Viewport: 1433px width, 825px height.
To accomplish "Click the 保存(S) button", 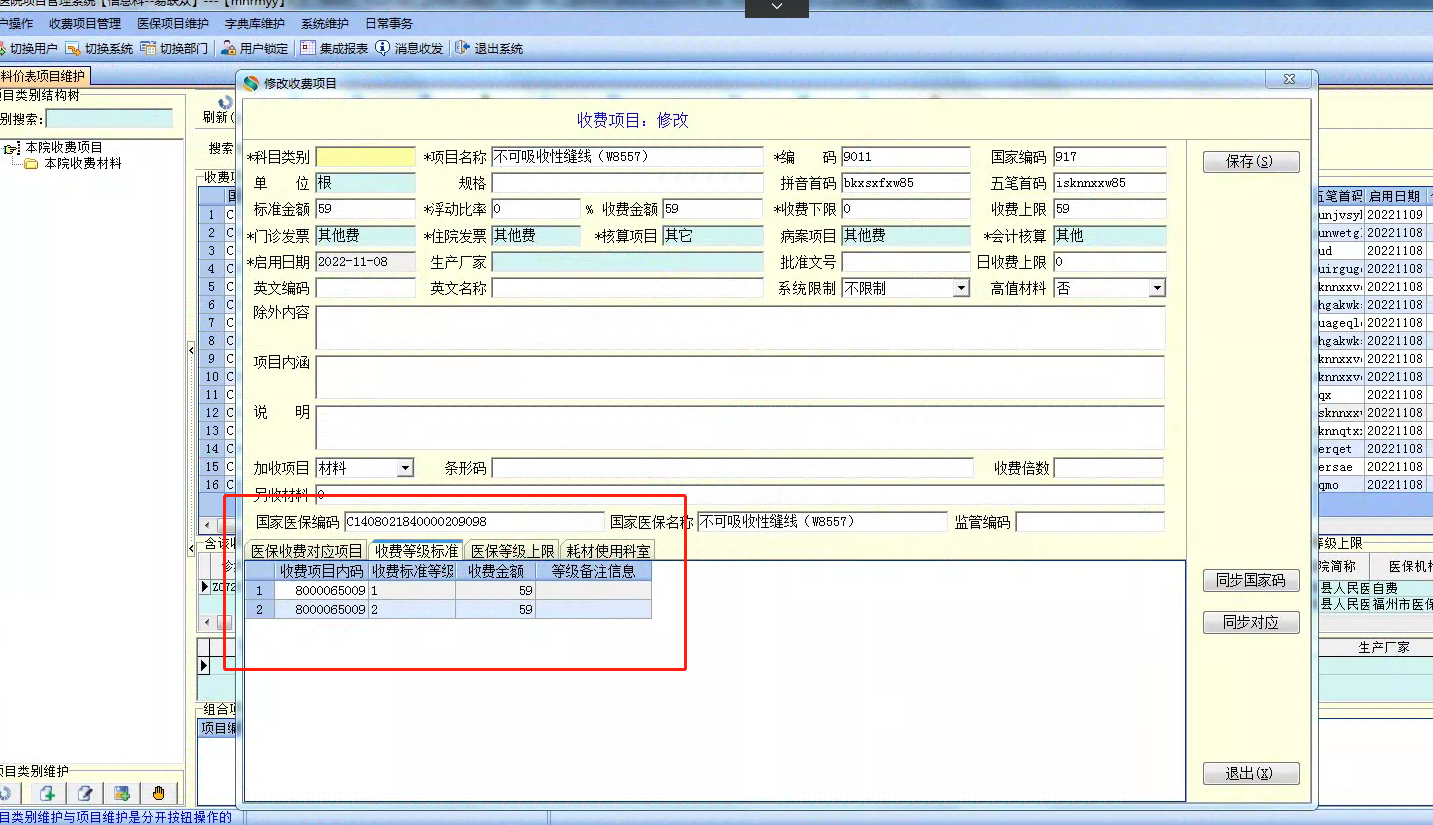I will coord(1250,161).
